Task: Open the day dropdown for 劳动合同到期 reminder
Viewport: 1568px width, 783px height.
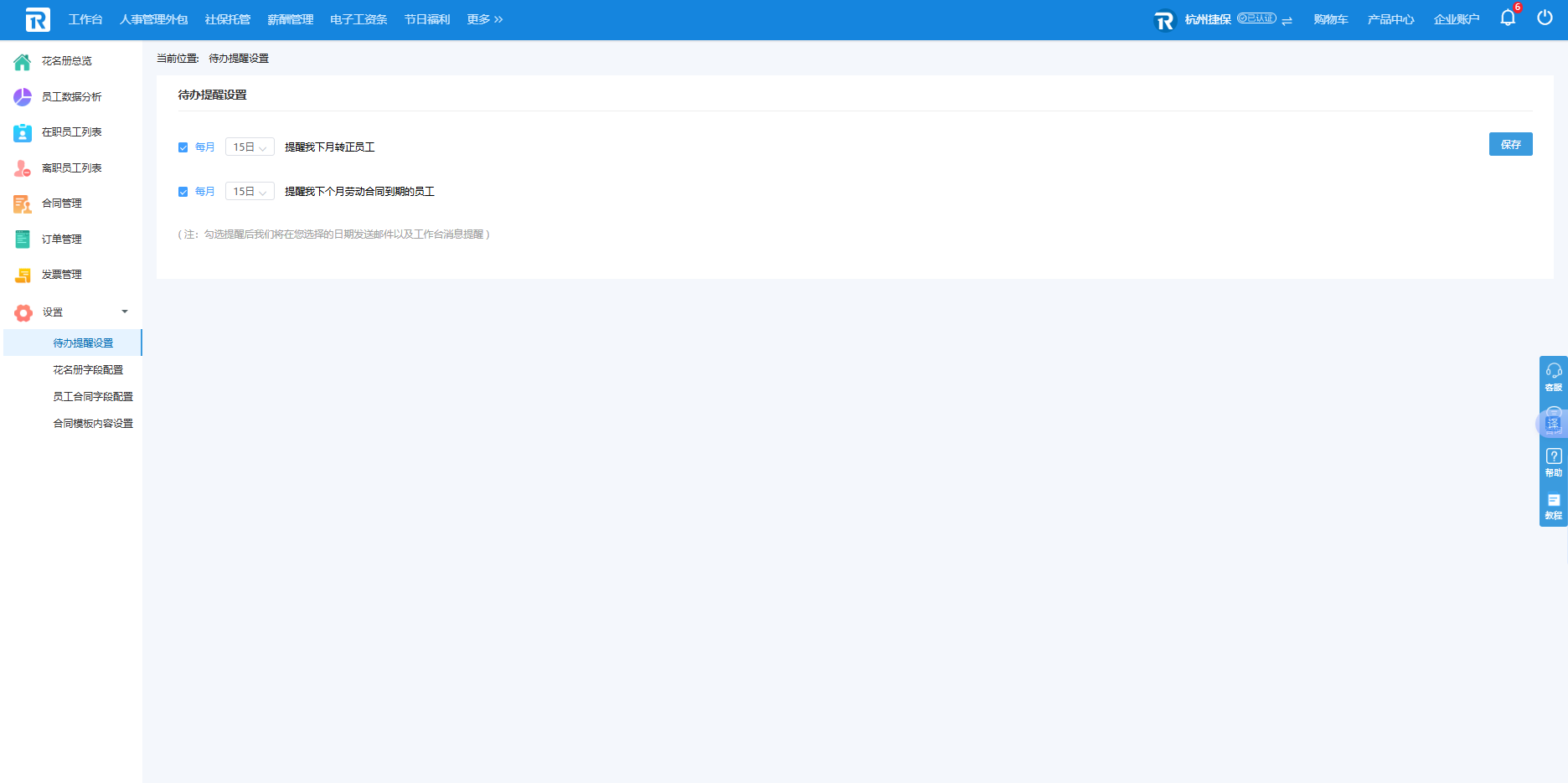Action: tap(250, 192)
